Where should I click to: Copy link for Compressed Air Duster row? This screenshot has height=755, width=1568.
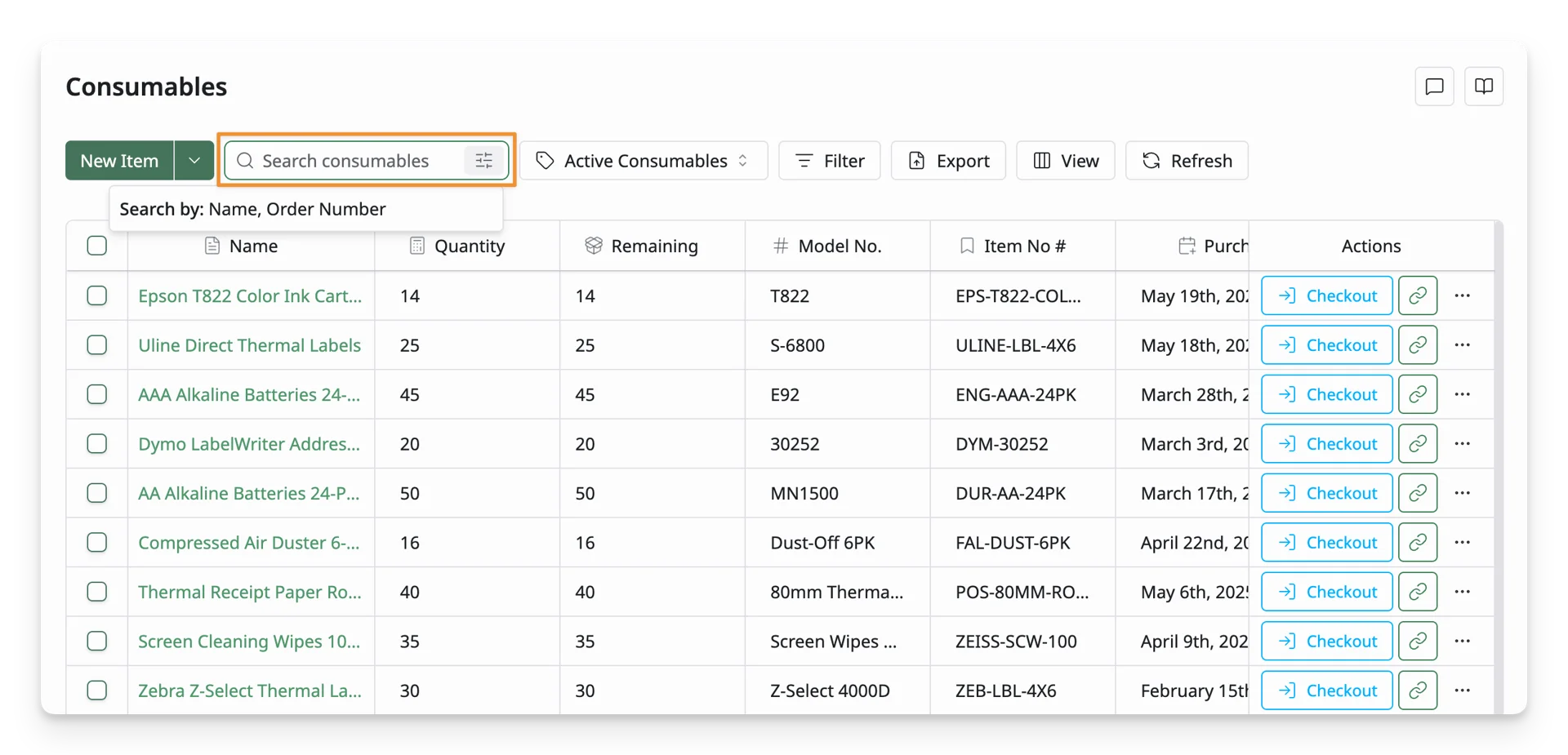point(1418,543)
